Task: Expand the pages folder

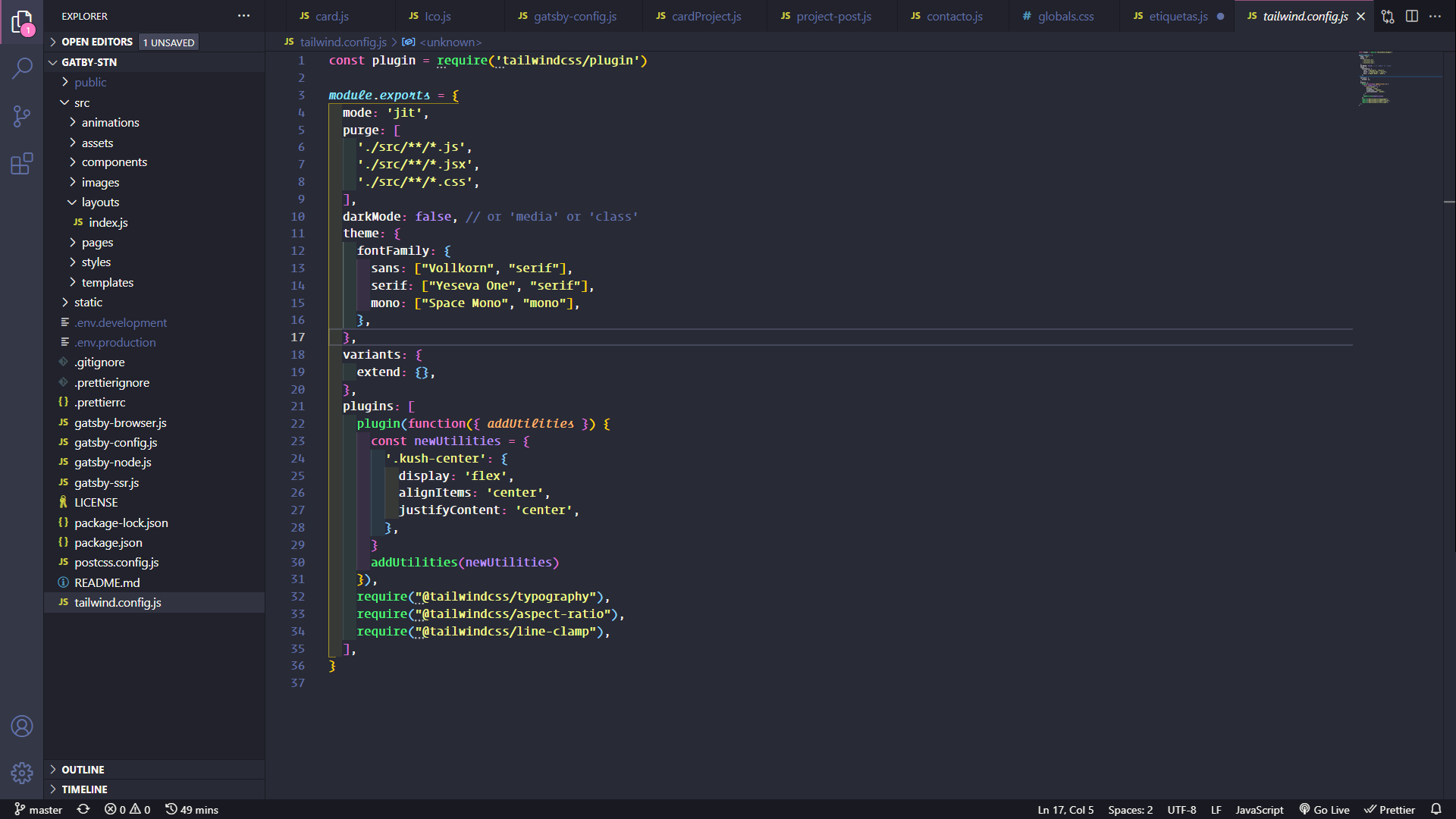Action: pyautogui.click(x=154, y=242)
